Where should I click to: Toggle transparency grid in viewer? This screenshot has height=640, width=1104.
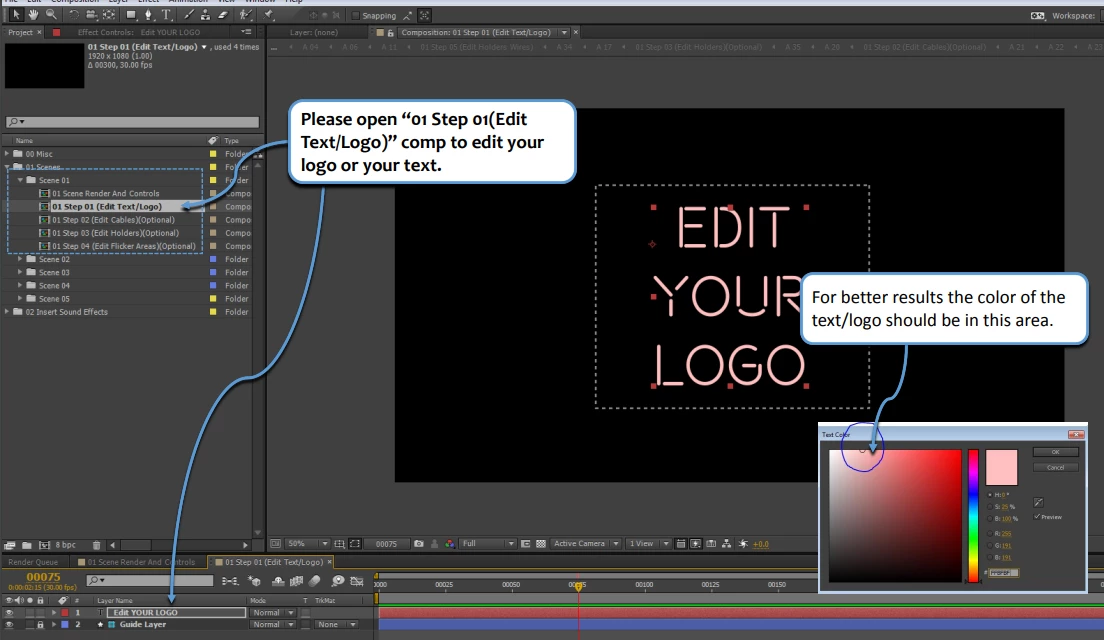pos(541,544)
